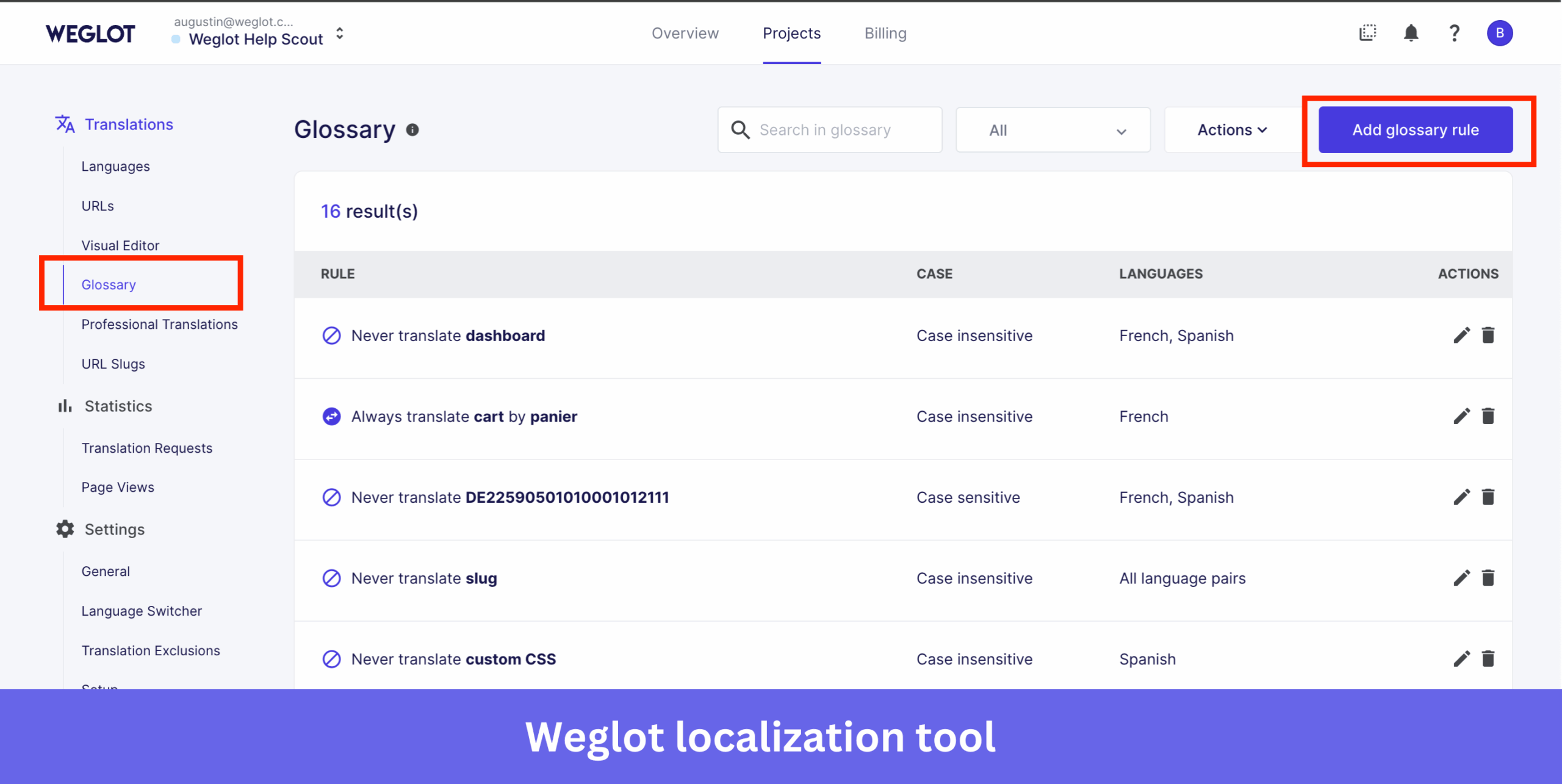Click the Glossary info icon

coord(412,129)
